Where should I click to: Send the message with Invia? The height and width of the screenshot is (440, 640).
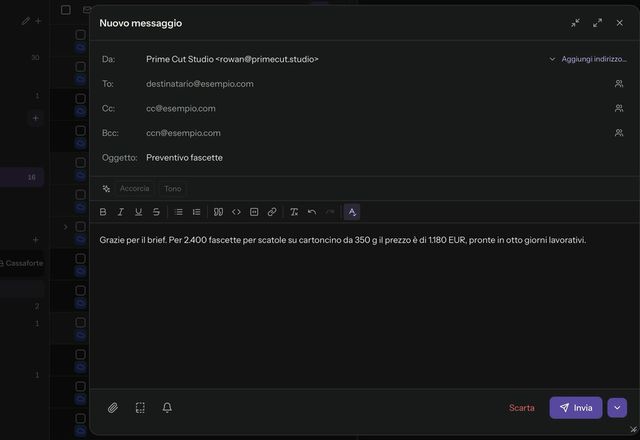point(576,408)
